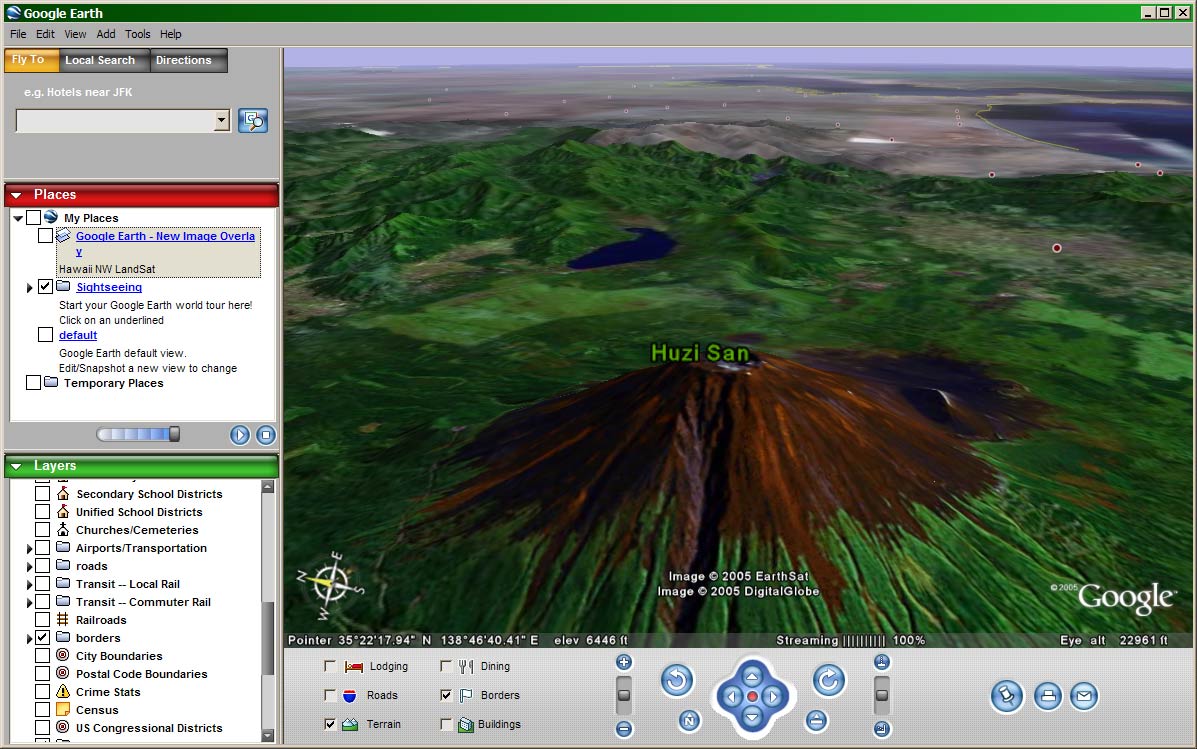The width and height of the screenshot is (1197, 749).
Task: Click the Buildings icon
Action: point(466,725)
